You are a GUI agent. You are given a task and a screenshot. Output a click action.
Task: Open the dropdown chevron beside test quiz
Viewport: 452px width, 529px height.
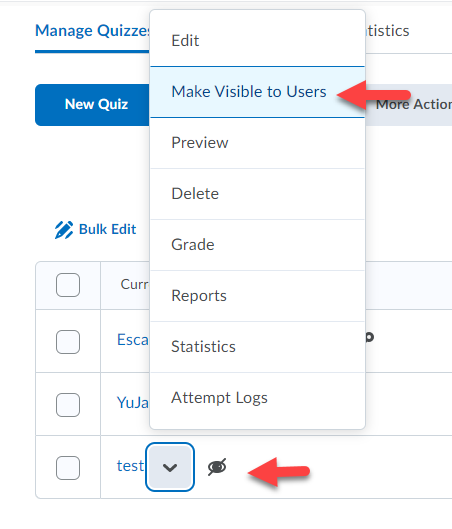point(170,467)
